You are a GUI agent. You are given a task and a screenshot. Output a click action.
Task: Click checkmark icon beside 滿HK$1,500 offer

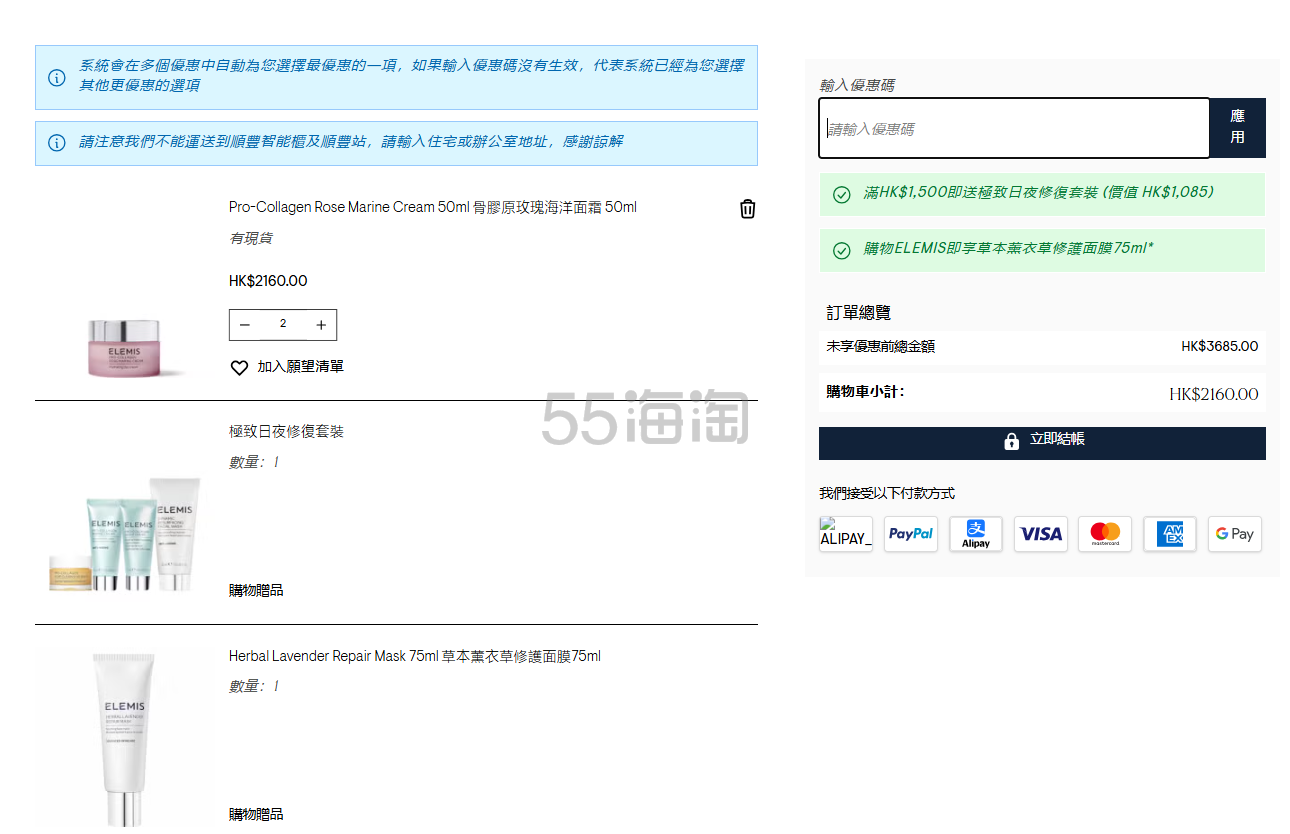click(842, 194)
